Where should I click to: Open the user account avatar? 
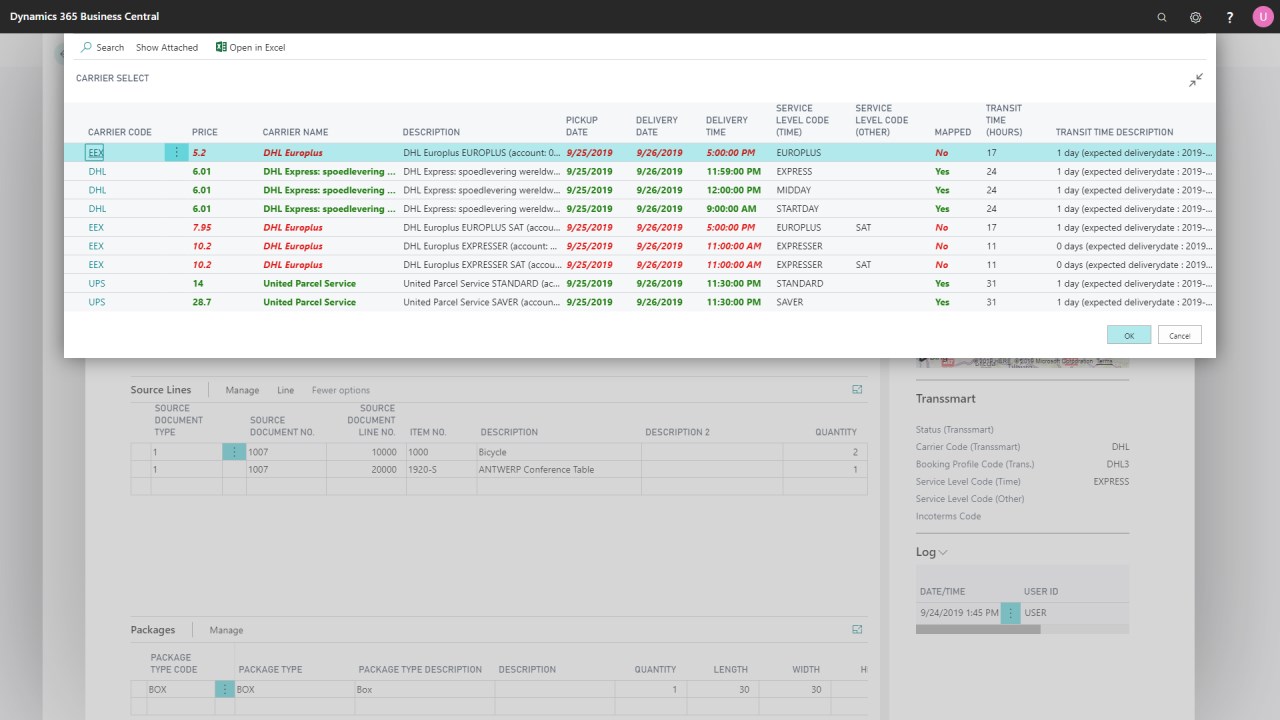click(x=1262, y=17)
